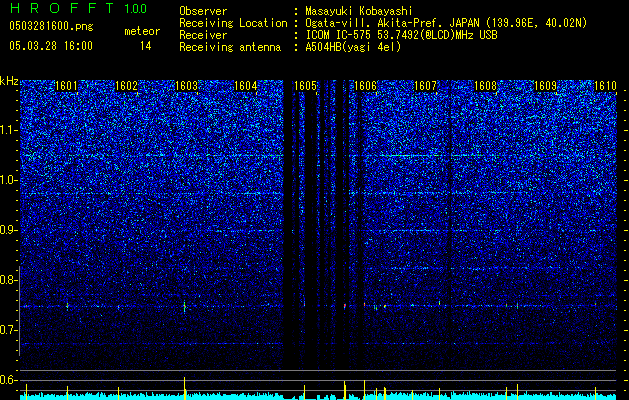Click time marker 1605

pos(306,86)
